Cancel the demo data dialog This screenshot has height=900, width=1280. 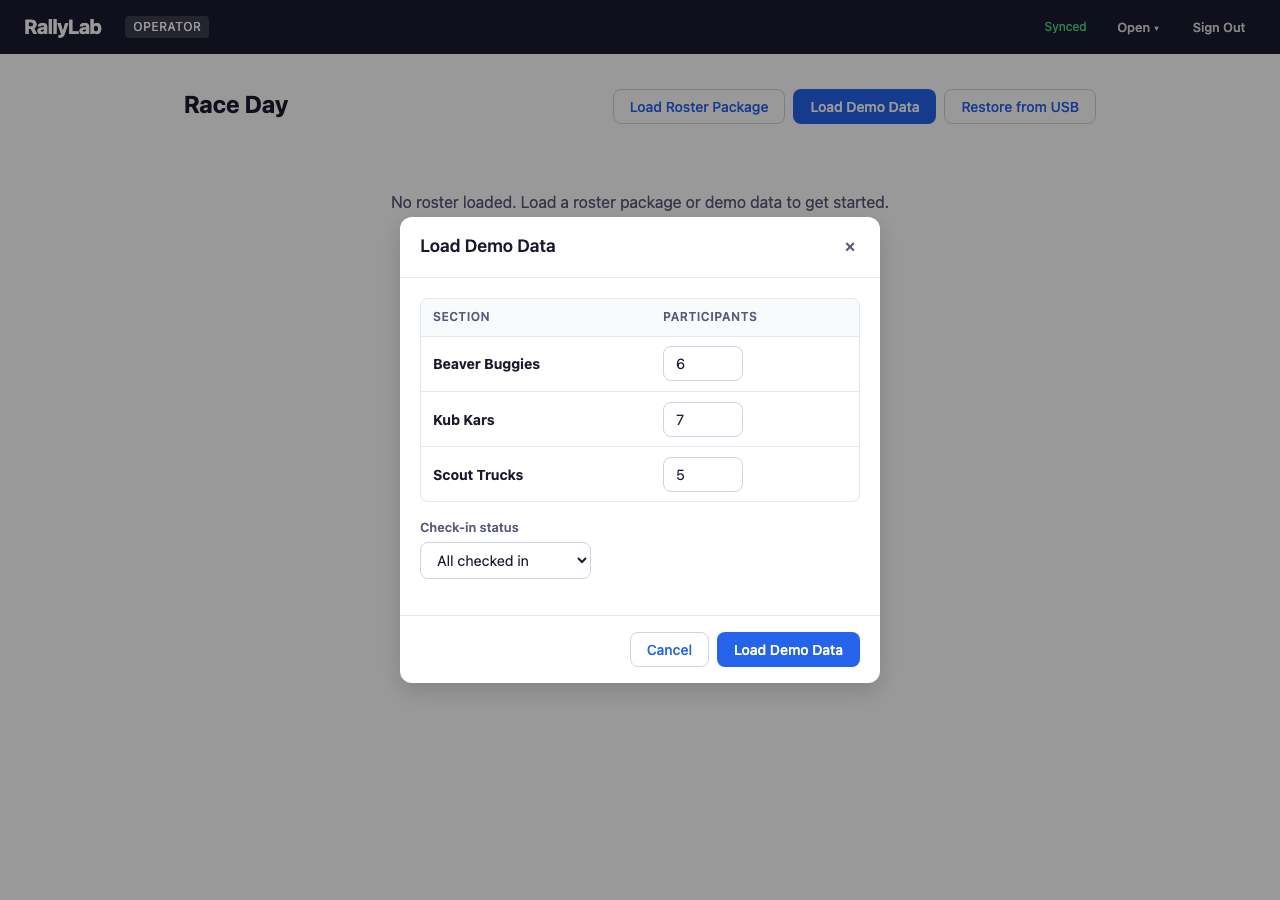click(668, 649)
